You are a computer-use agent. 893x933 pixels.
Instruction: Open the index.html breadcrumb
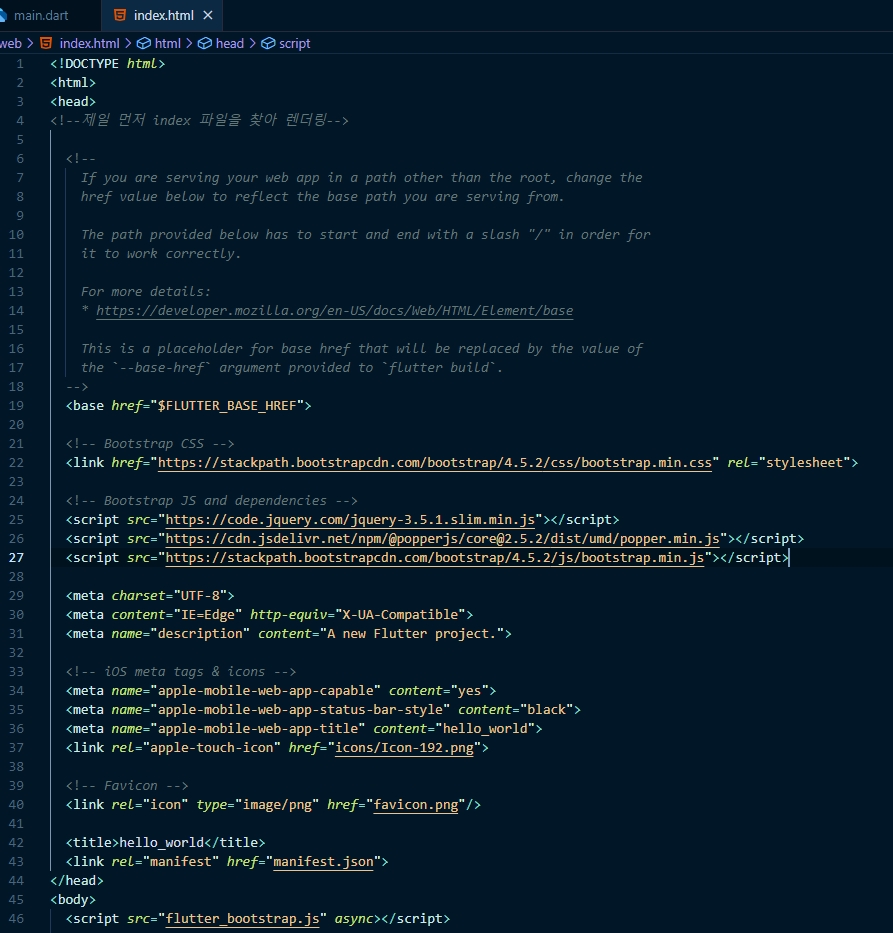click(x=89, y=43)
